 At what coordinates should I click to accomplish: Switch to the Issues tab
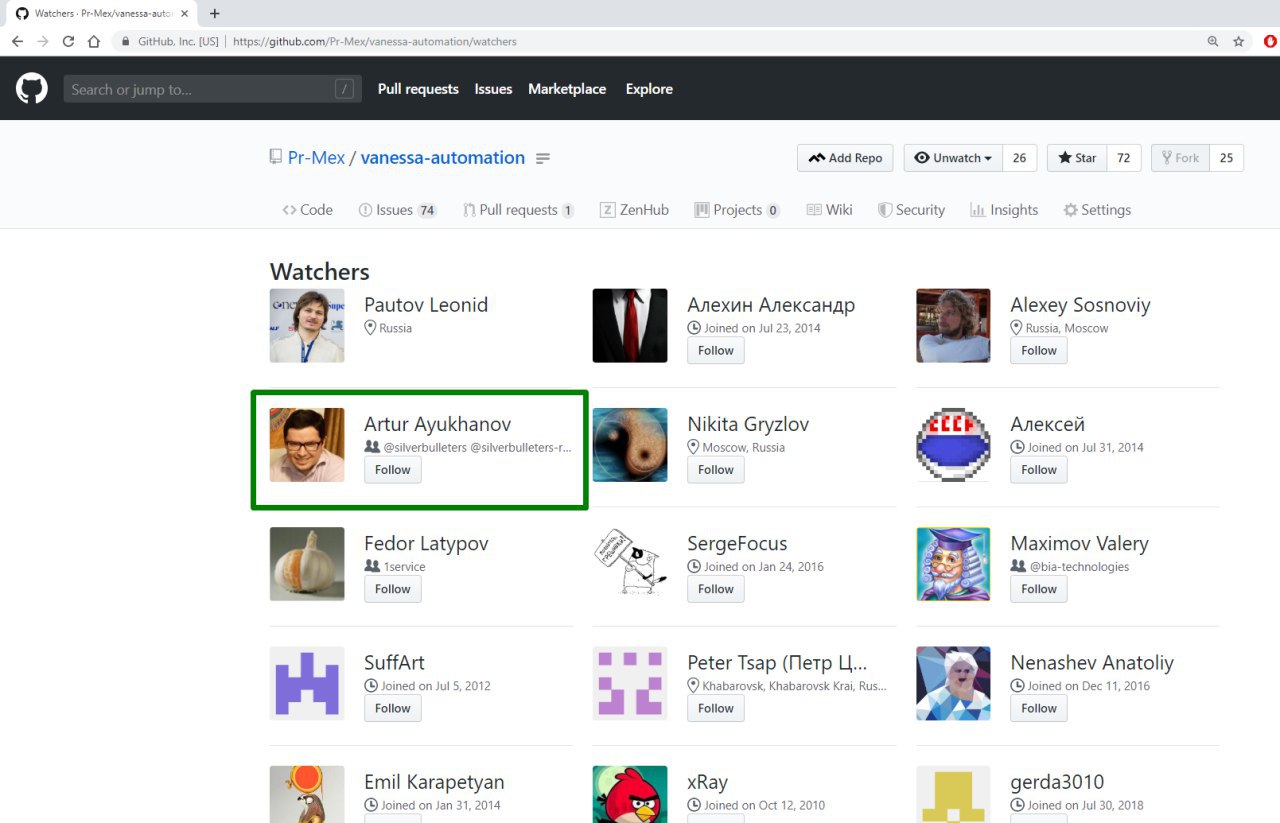point(398,210)
